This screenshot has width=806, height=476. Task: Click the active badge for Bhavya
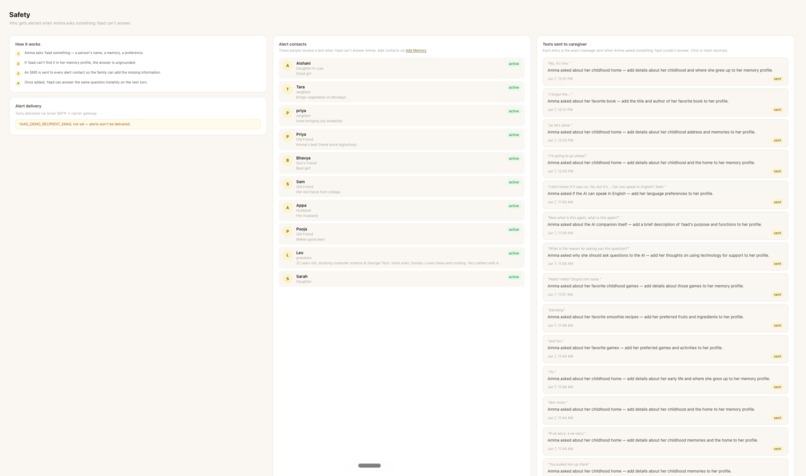[514, 158]
